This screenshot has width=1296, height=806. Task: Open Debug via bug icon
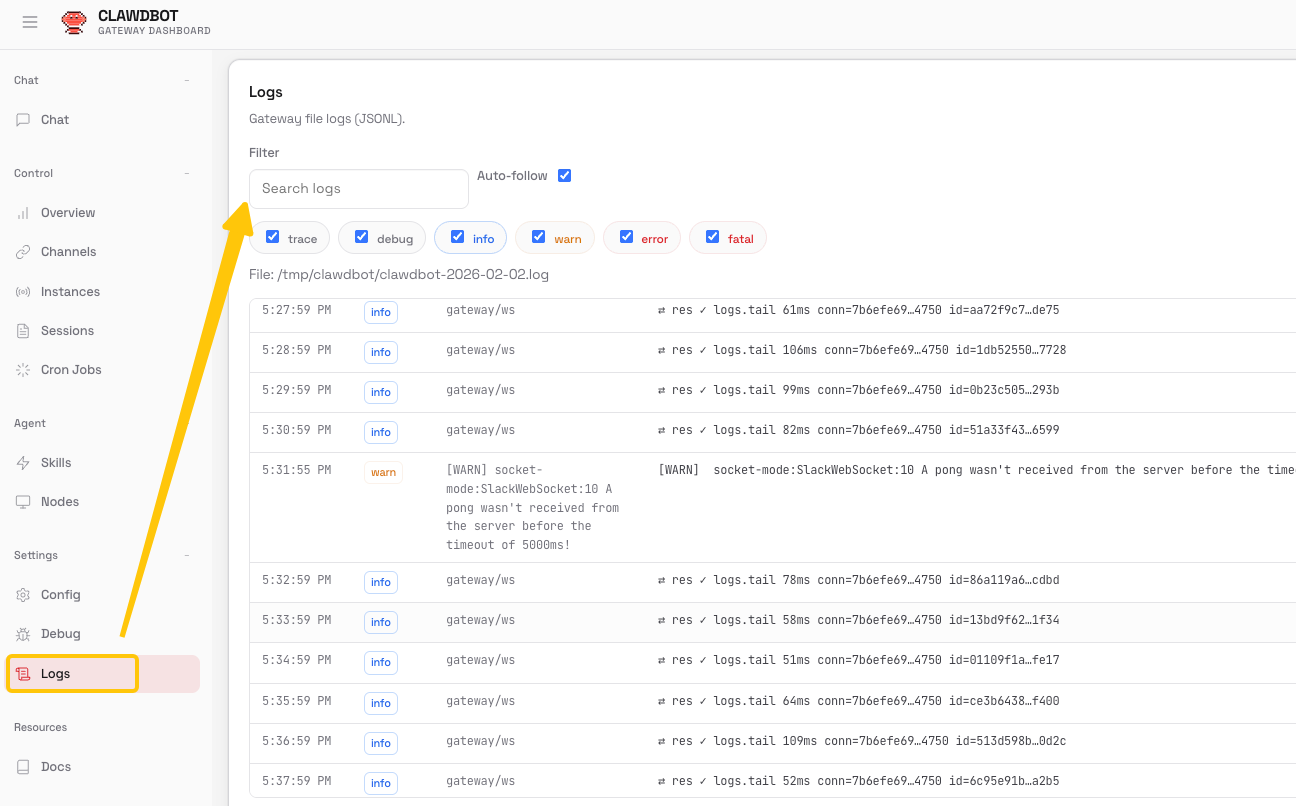pyautogui.click(x=23, y=634)
